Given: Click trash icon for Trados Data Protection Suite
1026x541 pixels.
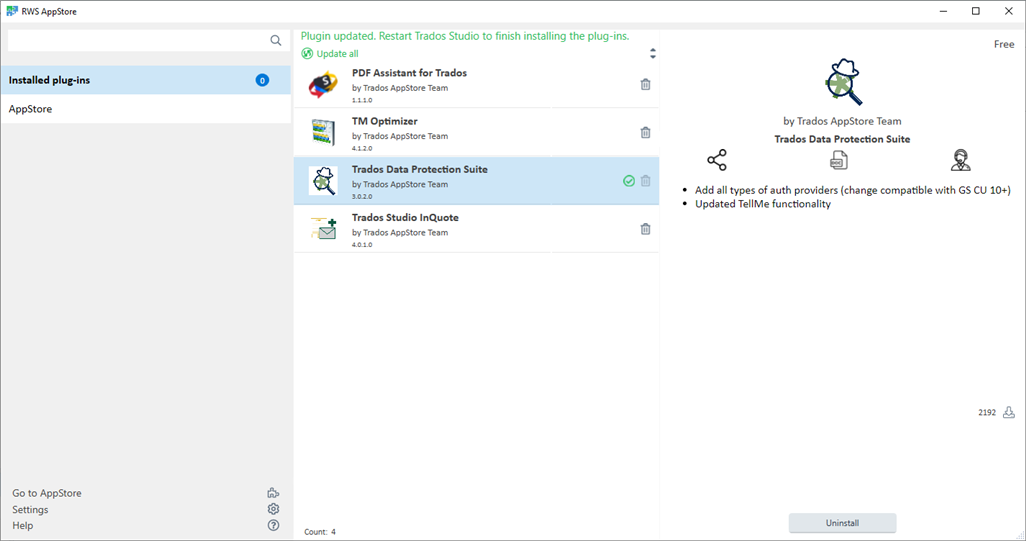Looking at the screenshot, I should tap(645, 181).
